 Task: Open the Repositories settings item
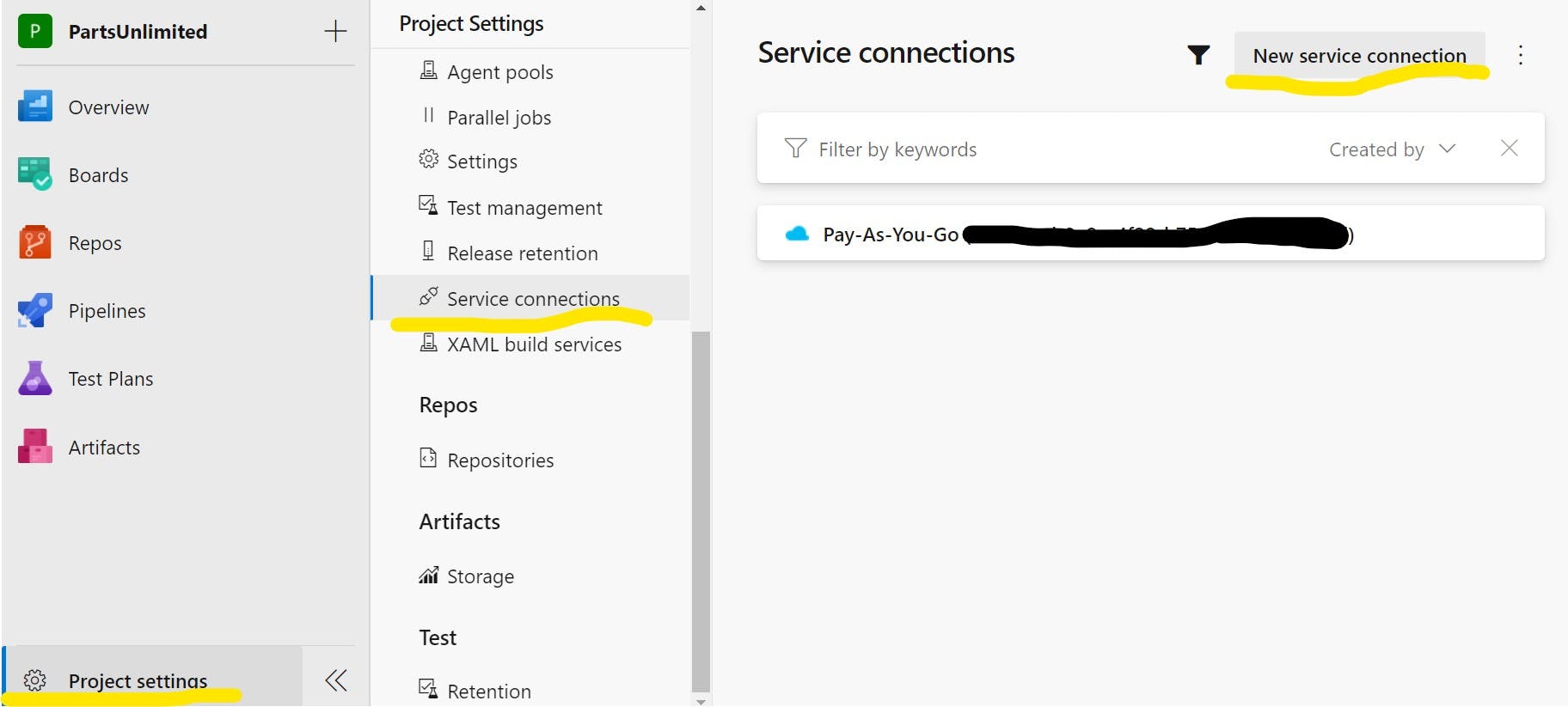[499, 460]
